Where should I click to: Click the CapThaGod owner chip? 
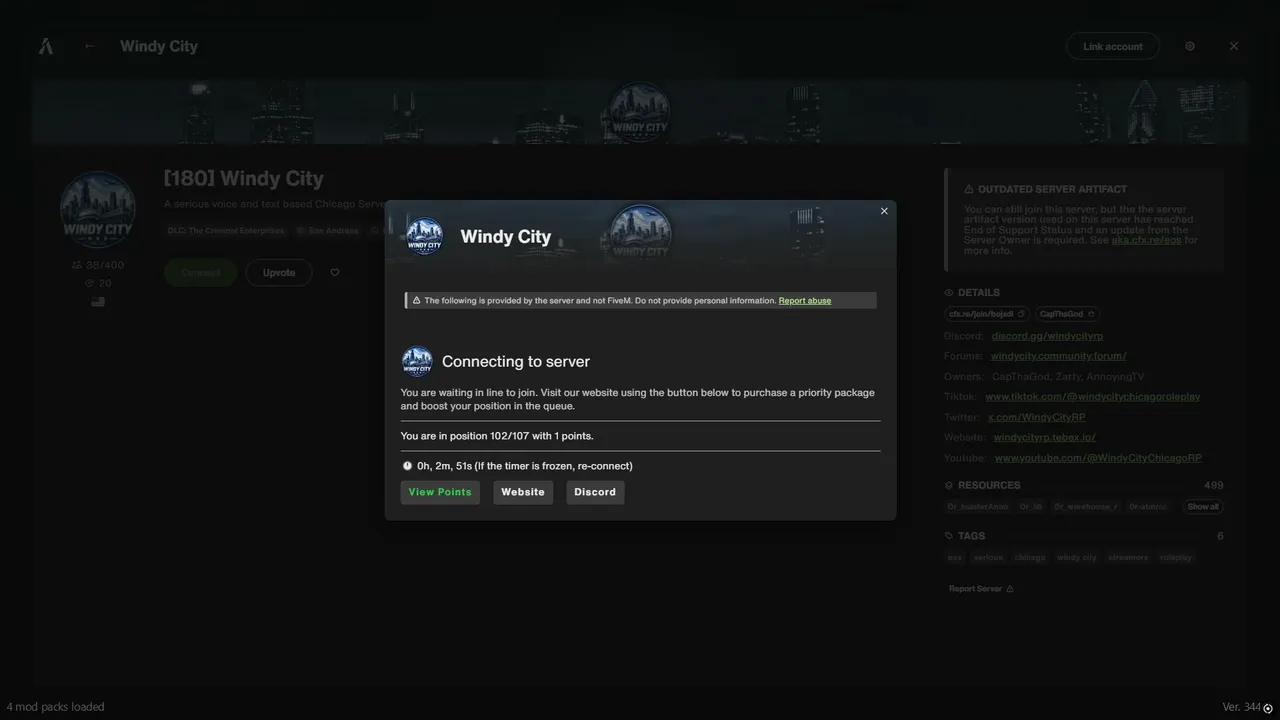(1067, 314)
